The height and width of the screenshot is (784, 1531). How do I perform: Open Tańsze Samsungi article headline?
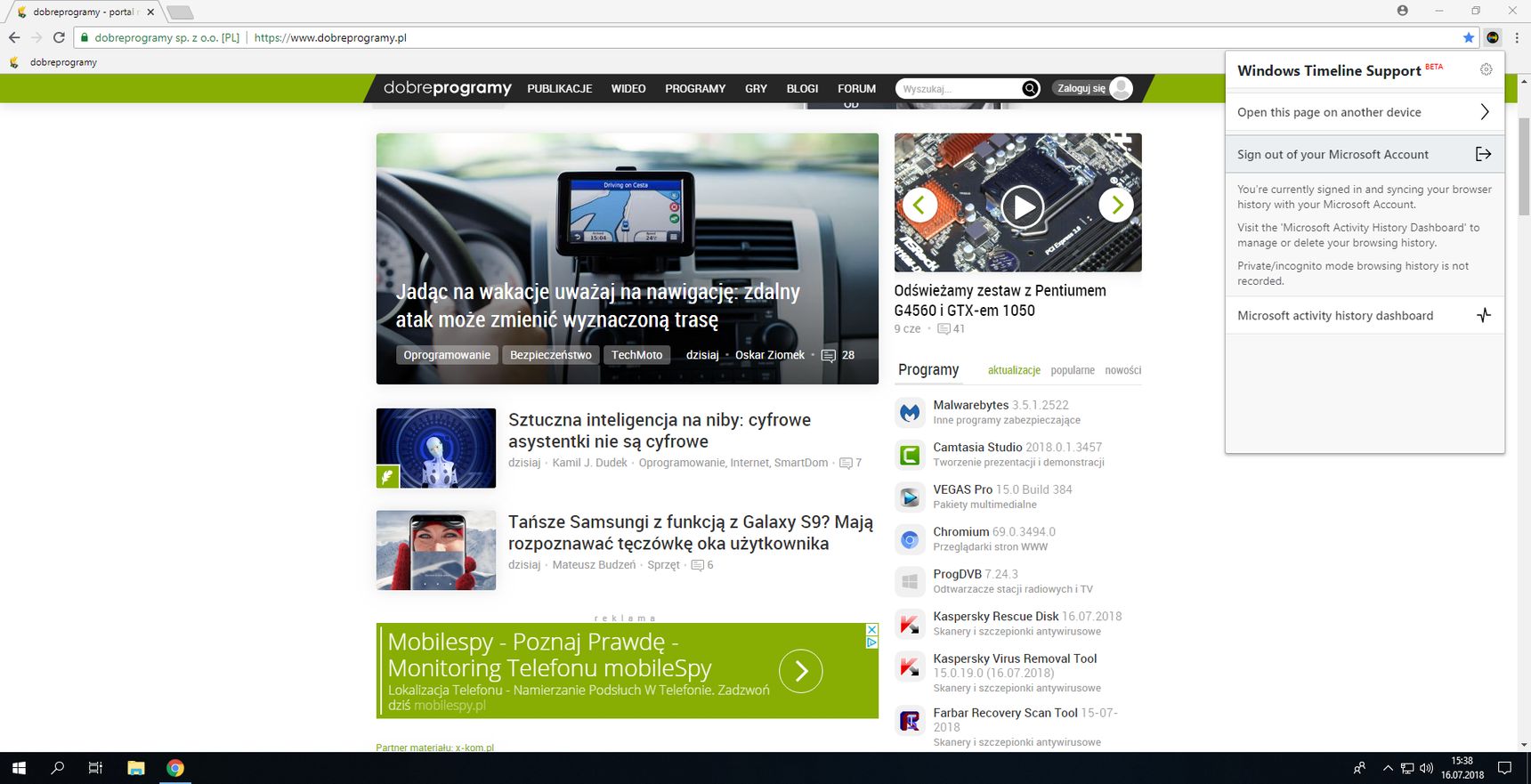tap(691, 533)
